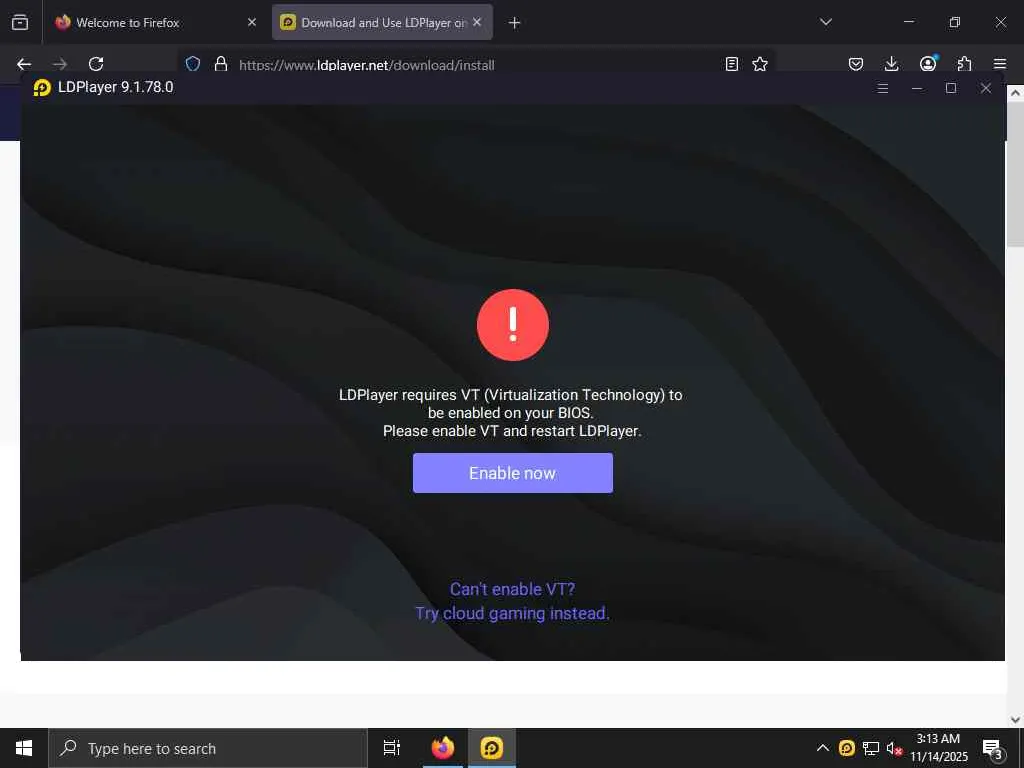The height and width of the screenshot is (768, 1024).
Task: Click the muted volume tray icon
Action: [894, 748]
